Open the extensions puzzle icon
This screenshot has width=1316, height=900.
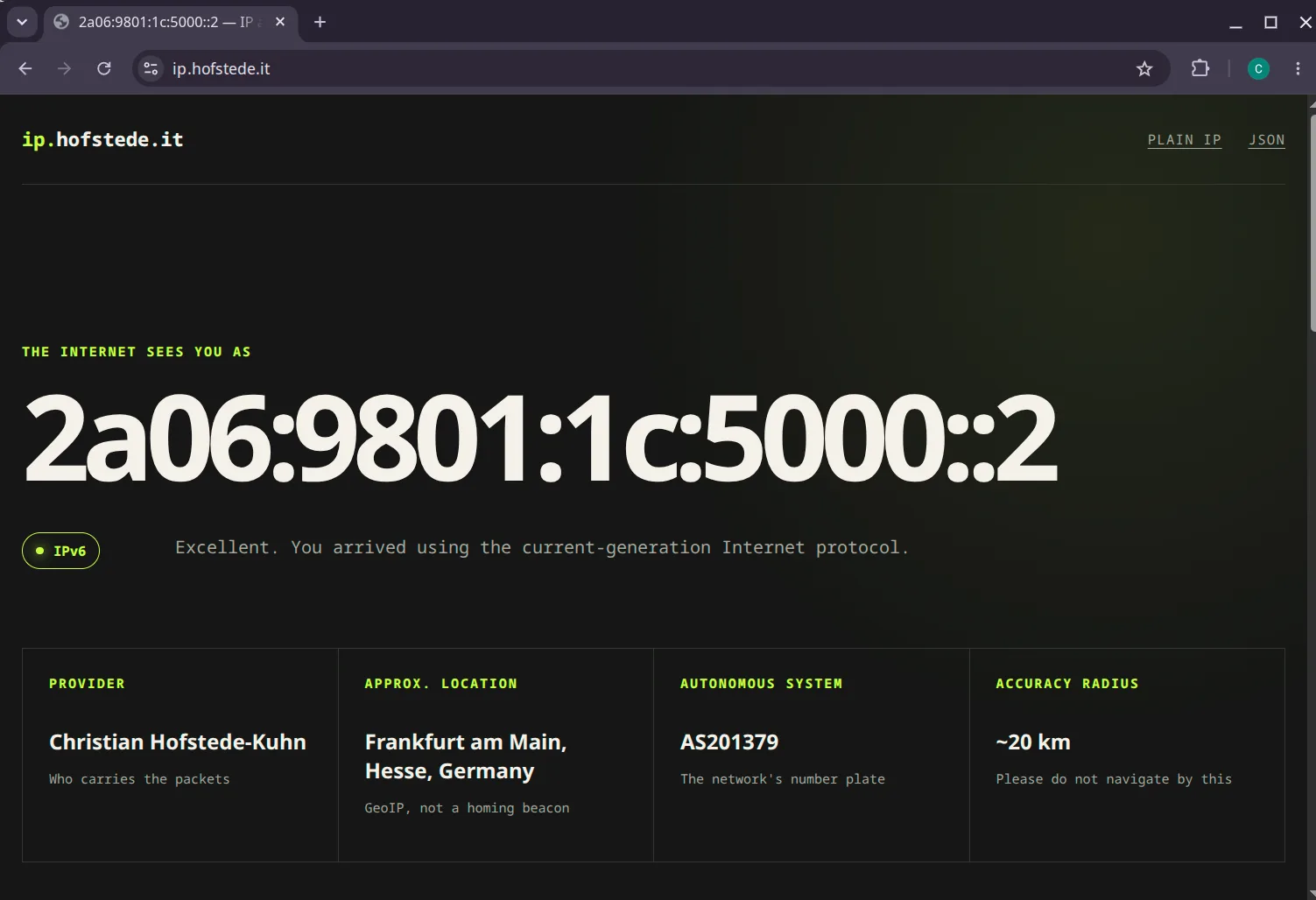coord(1200,68)
